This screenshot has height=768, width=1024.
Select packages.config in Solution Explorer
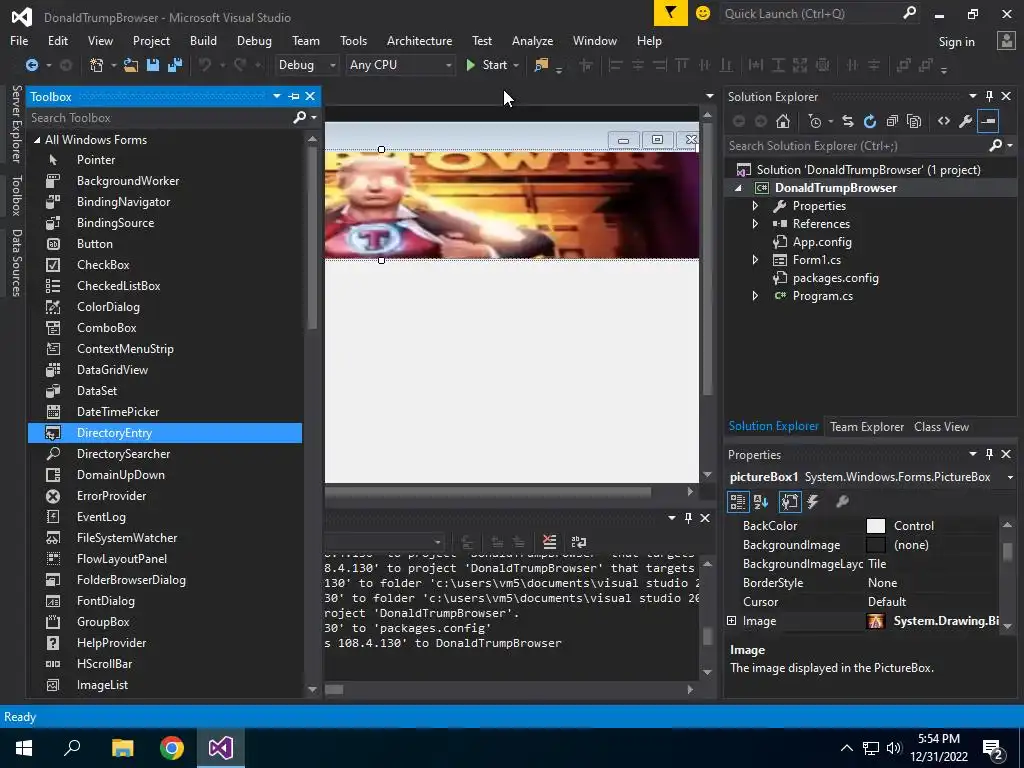(x=835, y=278)
